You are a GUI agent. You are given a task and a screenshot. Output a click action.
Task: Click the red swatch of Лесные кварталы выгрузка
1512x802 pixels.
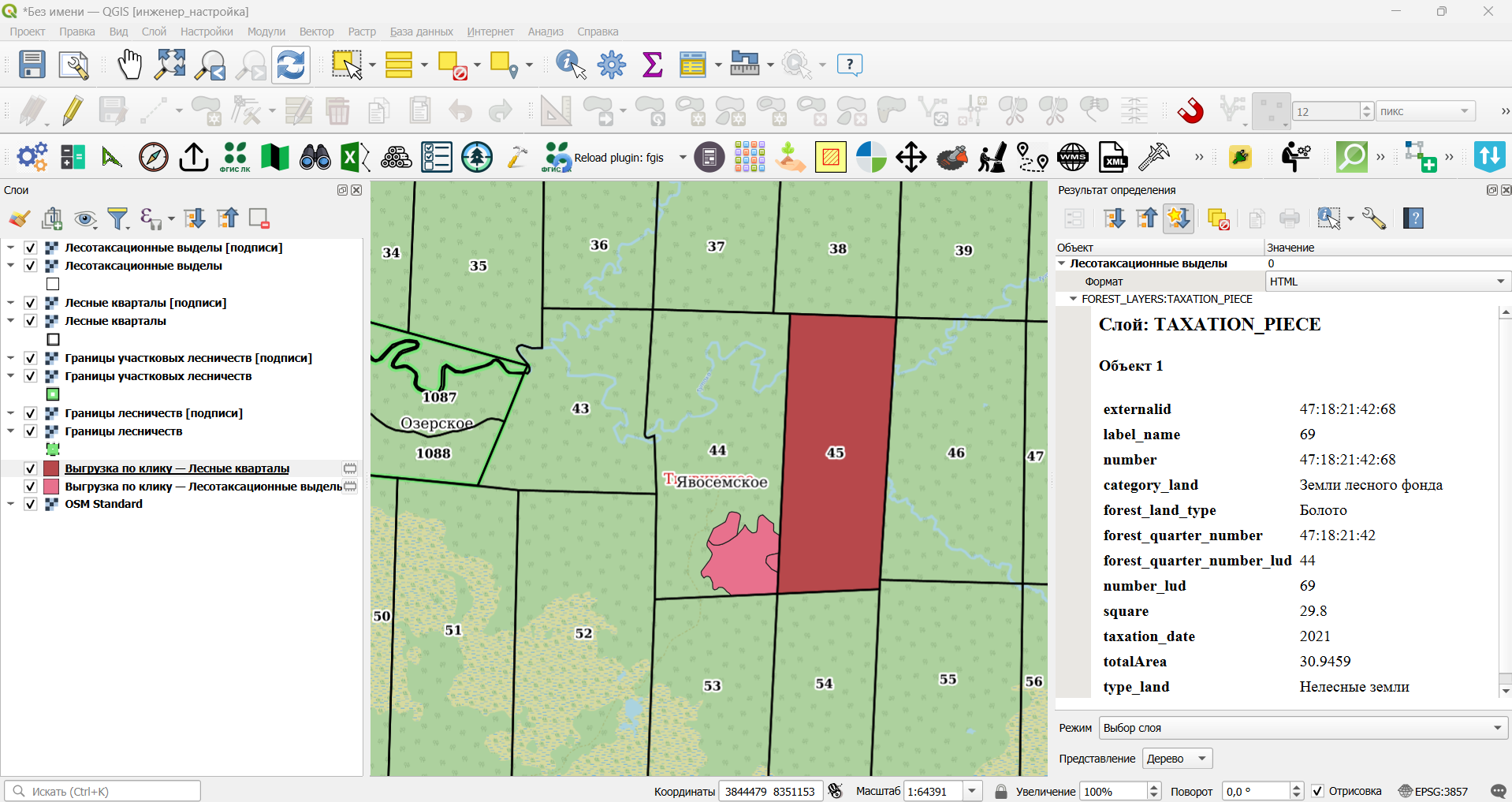click(x=52, y=468)
